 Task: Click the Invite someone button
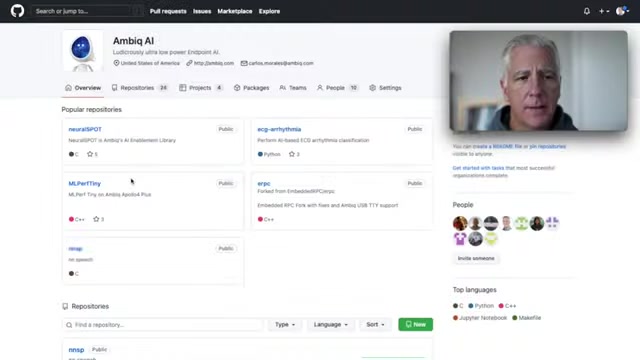click(x=476, y=258)
